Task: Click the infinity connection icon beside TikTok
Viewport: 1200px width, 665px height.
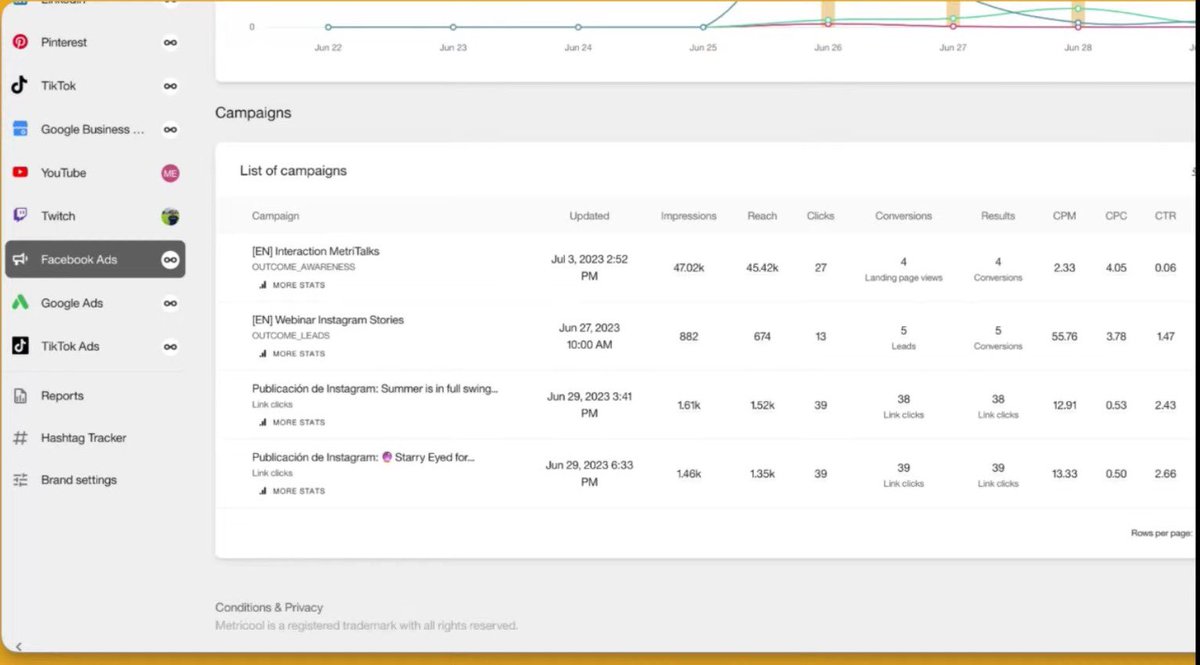Action: pos(171,86)
